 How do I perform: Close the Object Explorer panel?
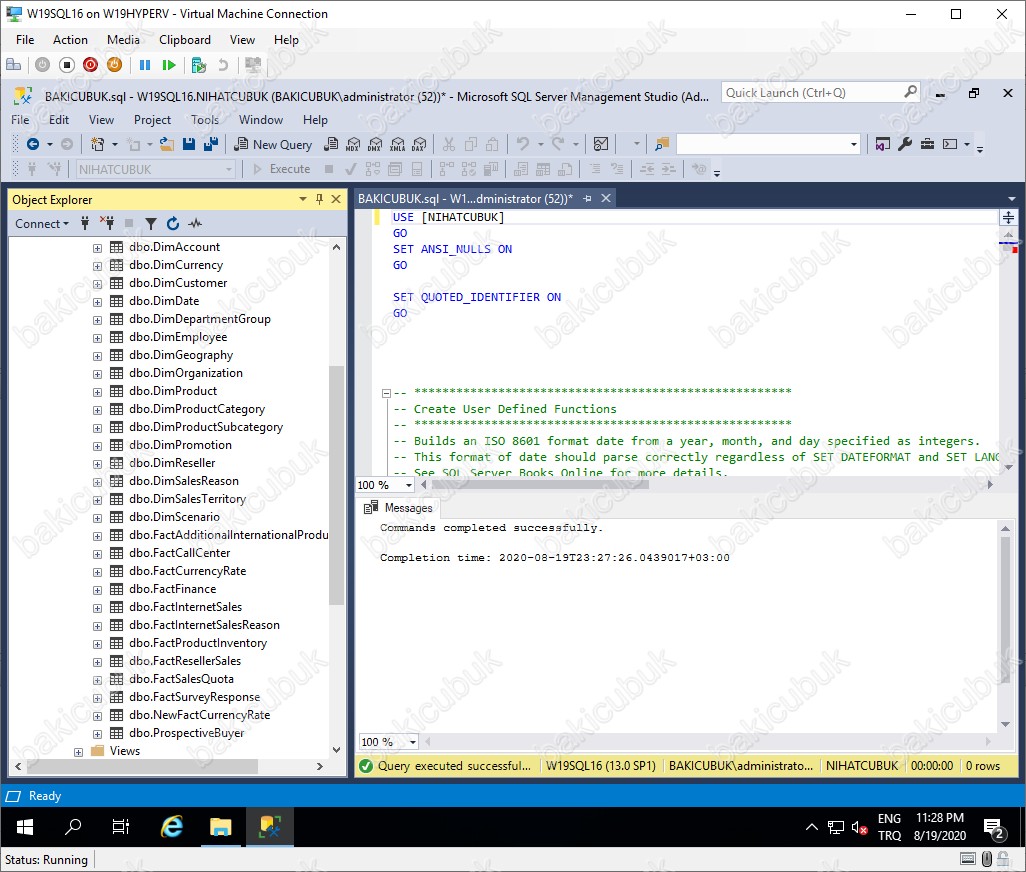pos(336,199)
